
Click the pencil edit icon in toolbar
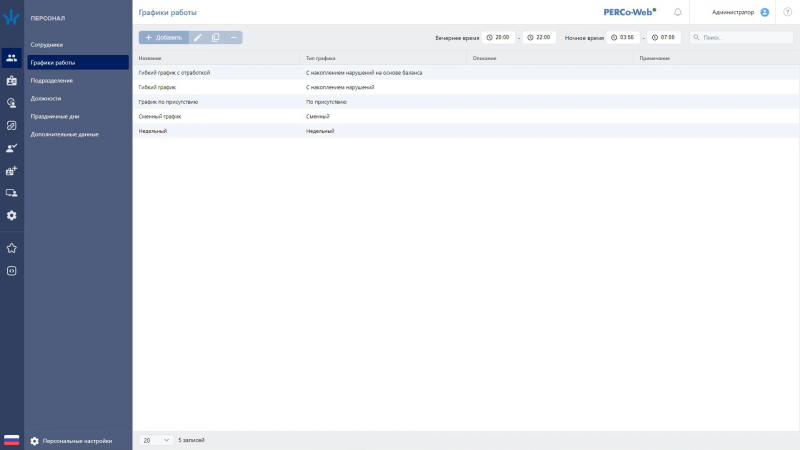coord(198,37)
